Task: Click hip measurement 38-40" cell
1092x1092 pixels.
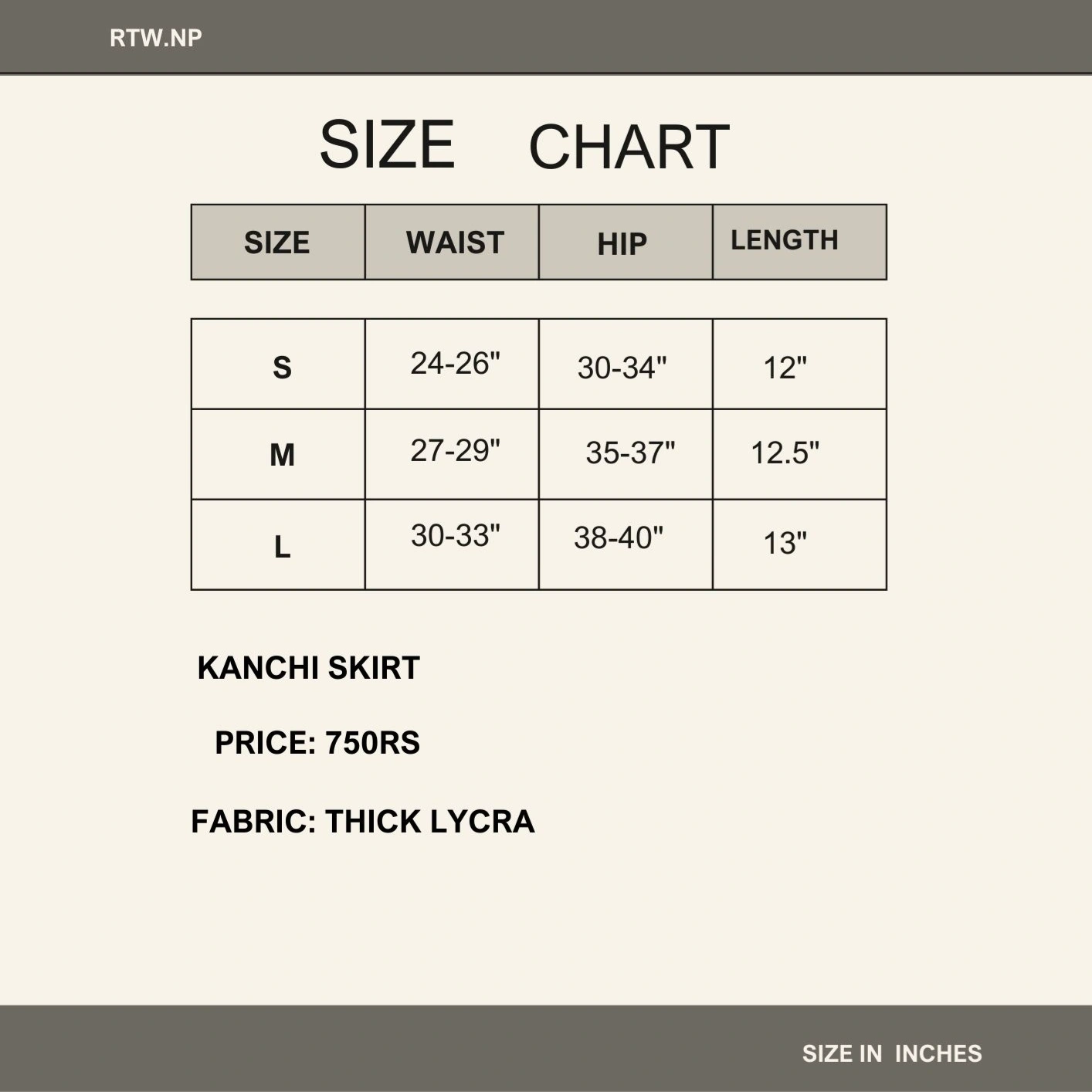Action: (x=619, y=538)
